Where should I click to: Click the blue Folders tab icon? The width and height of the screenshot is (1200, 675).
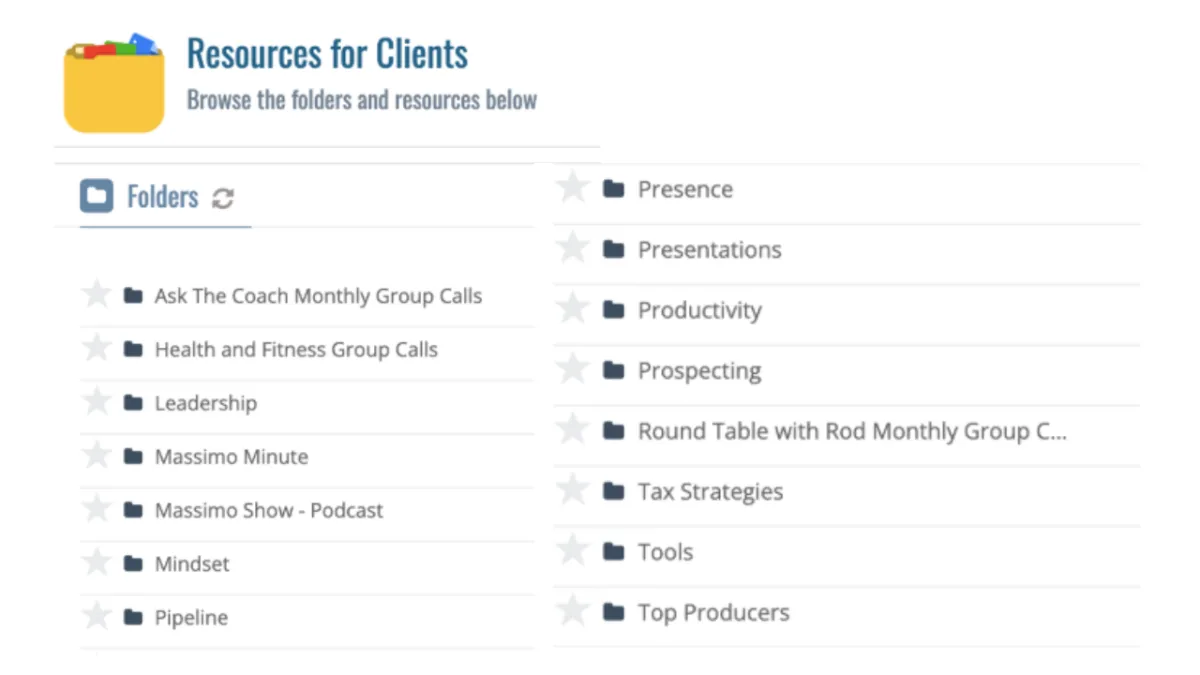pos(97,196)
